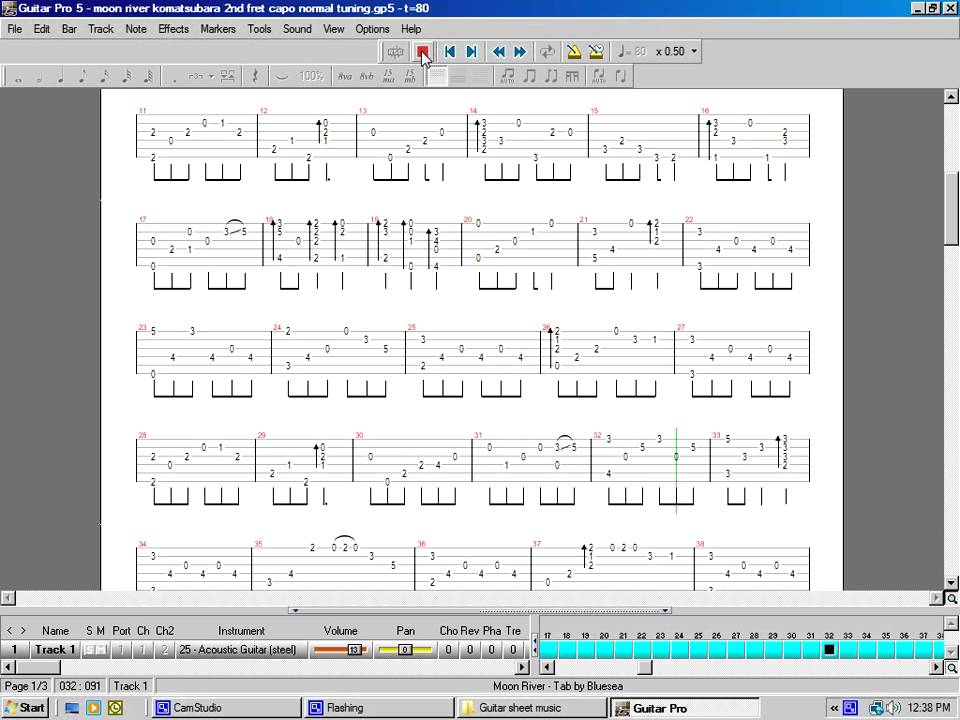
Task: Click left arrow in the track panel header
Action: tap(9, 631)
